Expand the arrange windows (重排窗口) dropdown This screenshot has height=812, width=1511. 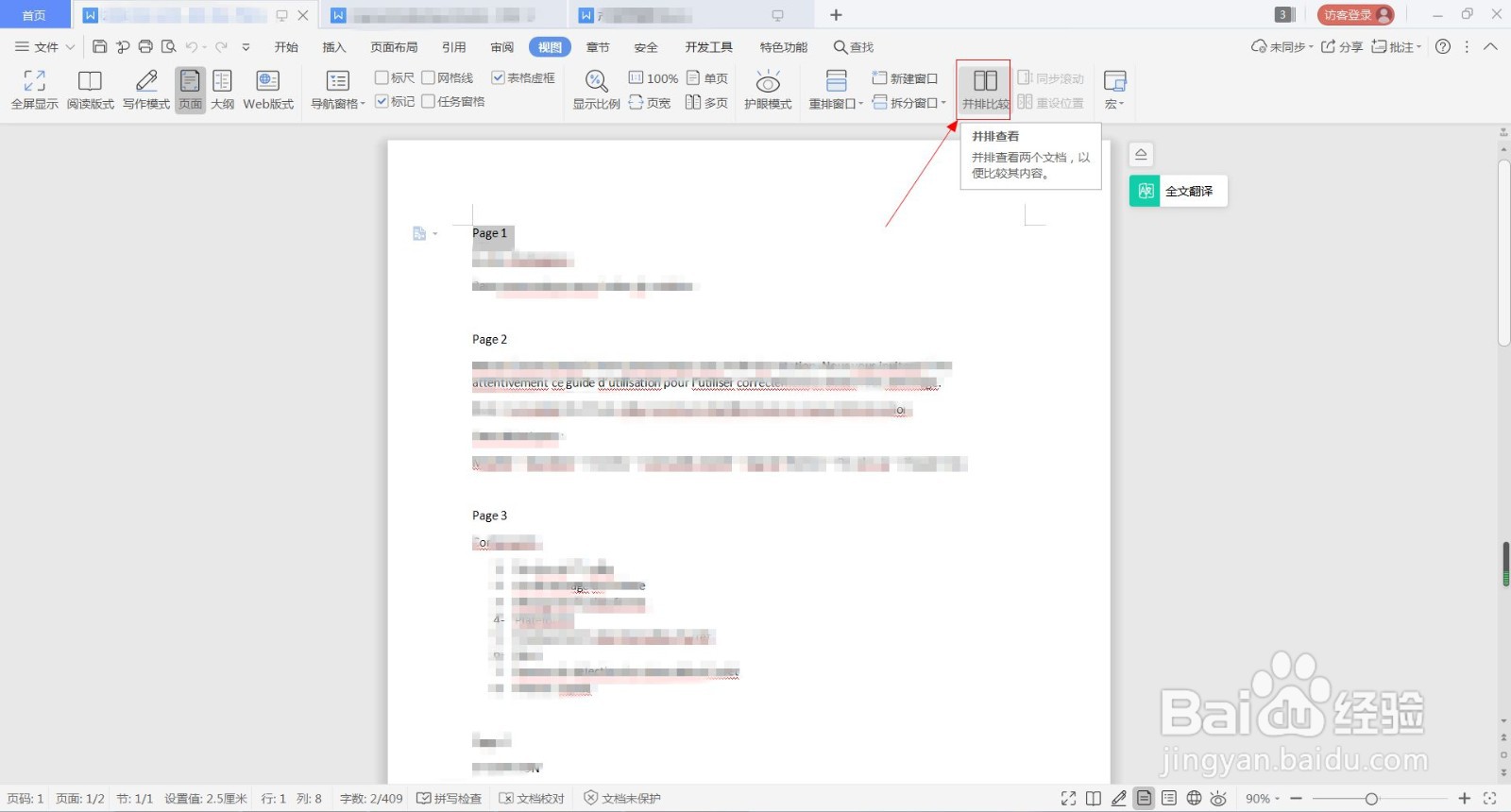pyautogui.click(x=860, y=104)
